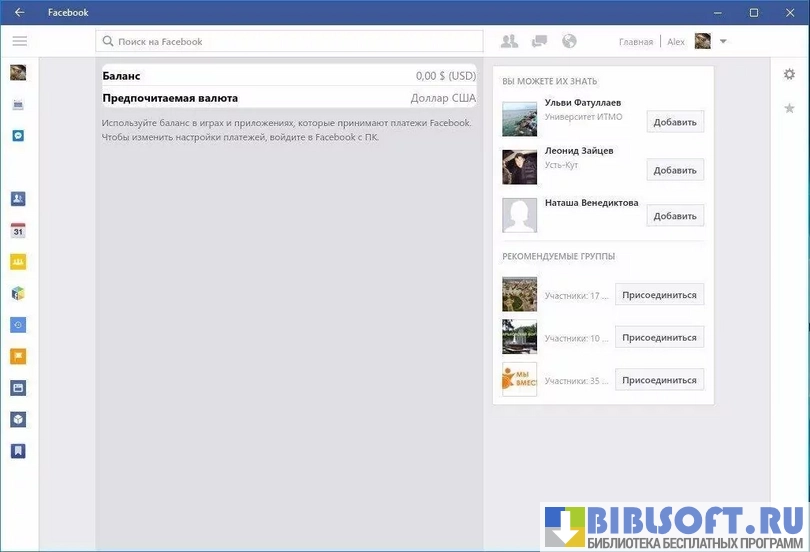This screenshot has width=810, height=552.
Task: Open Messenger in the left sidebar
Action: (x=18, y=135)
